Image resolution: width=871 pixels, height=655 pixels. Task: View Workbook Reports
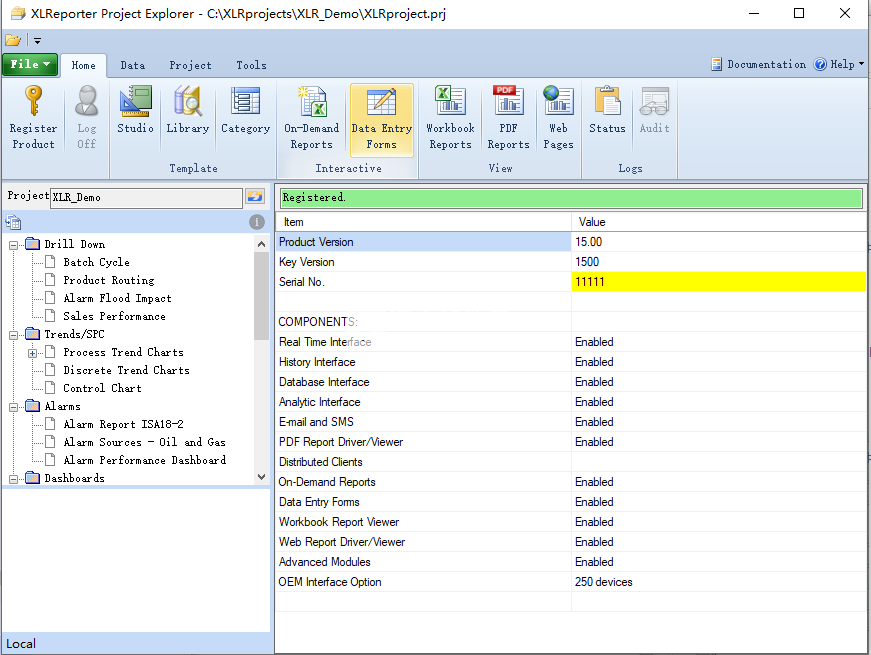tap(450, 118)
